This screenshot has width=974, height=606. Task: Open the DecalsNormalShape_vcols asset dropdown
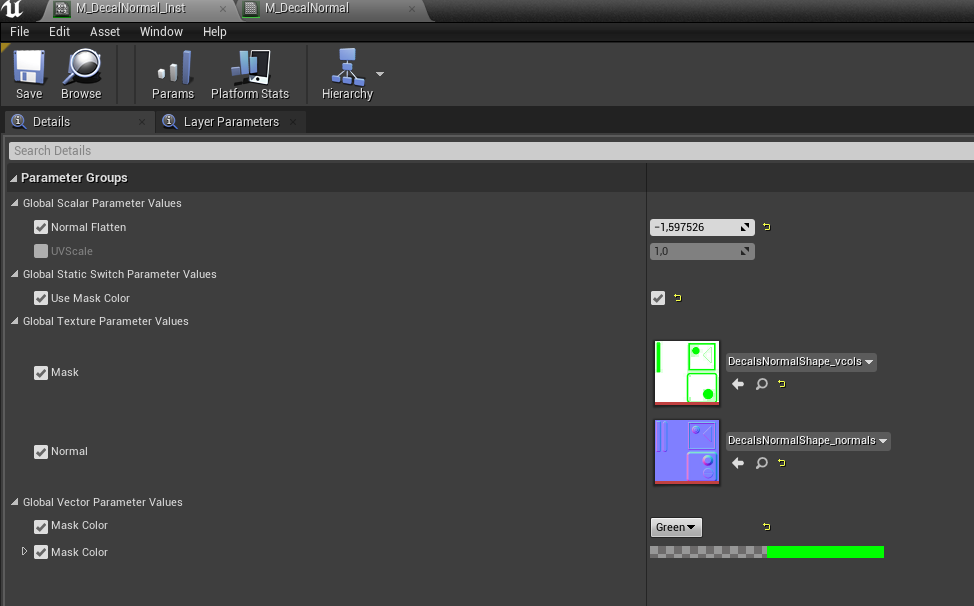(801, 361)
